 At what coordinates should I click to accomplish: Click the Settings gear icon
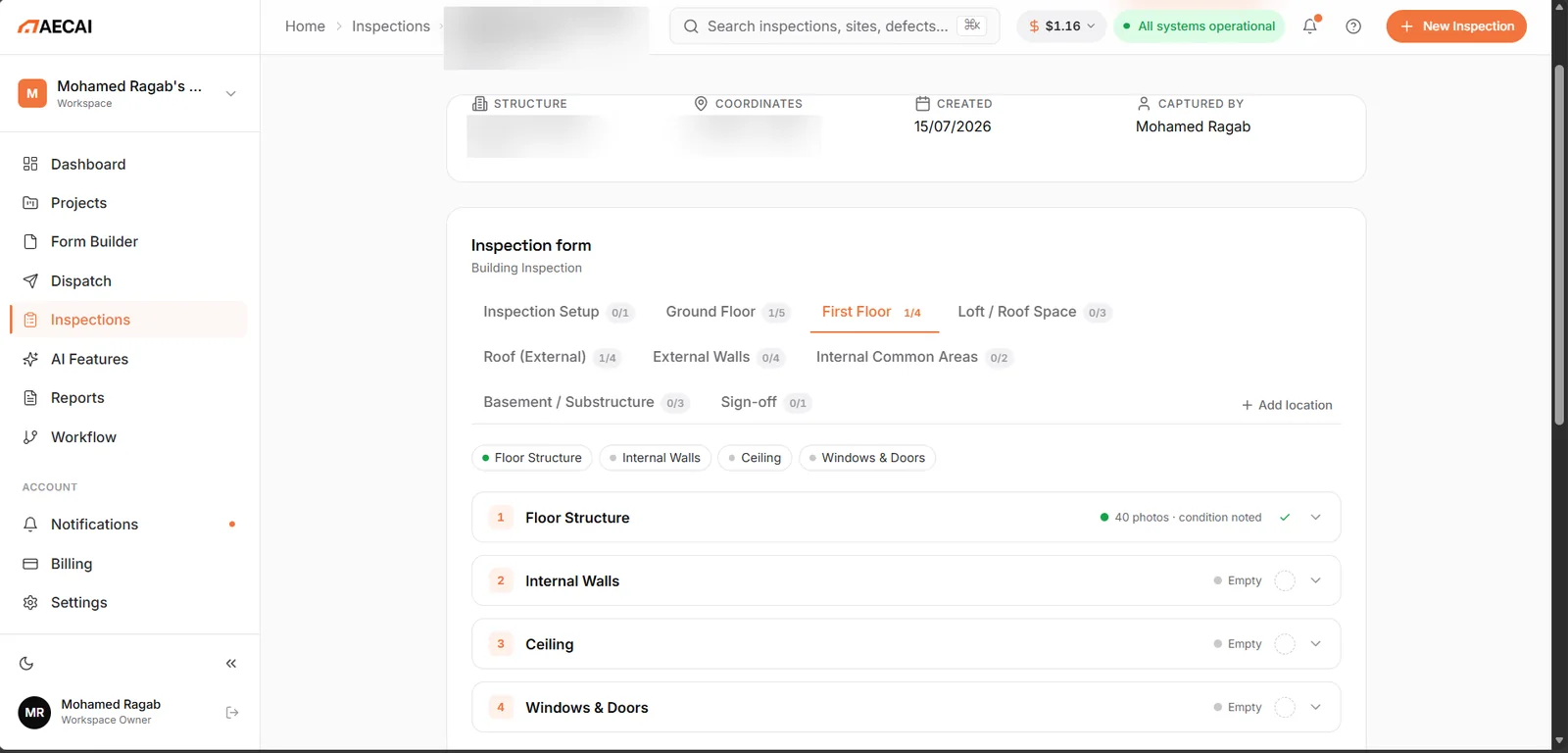(30, 603)
